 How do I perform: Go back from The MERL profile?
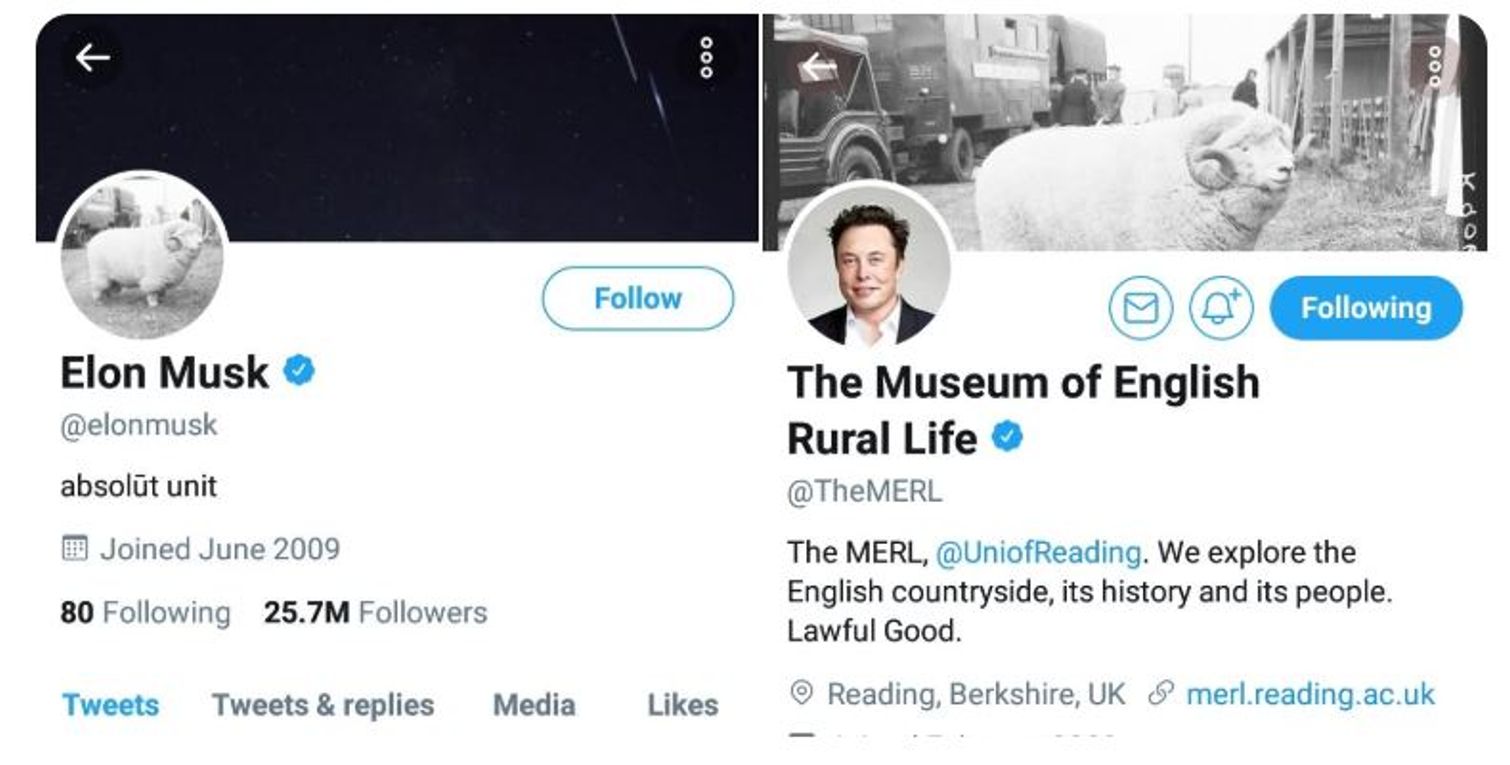point(818,67)
